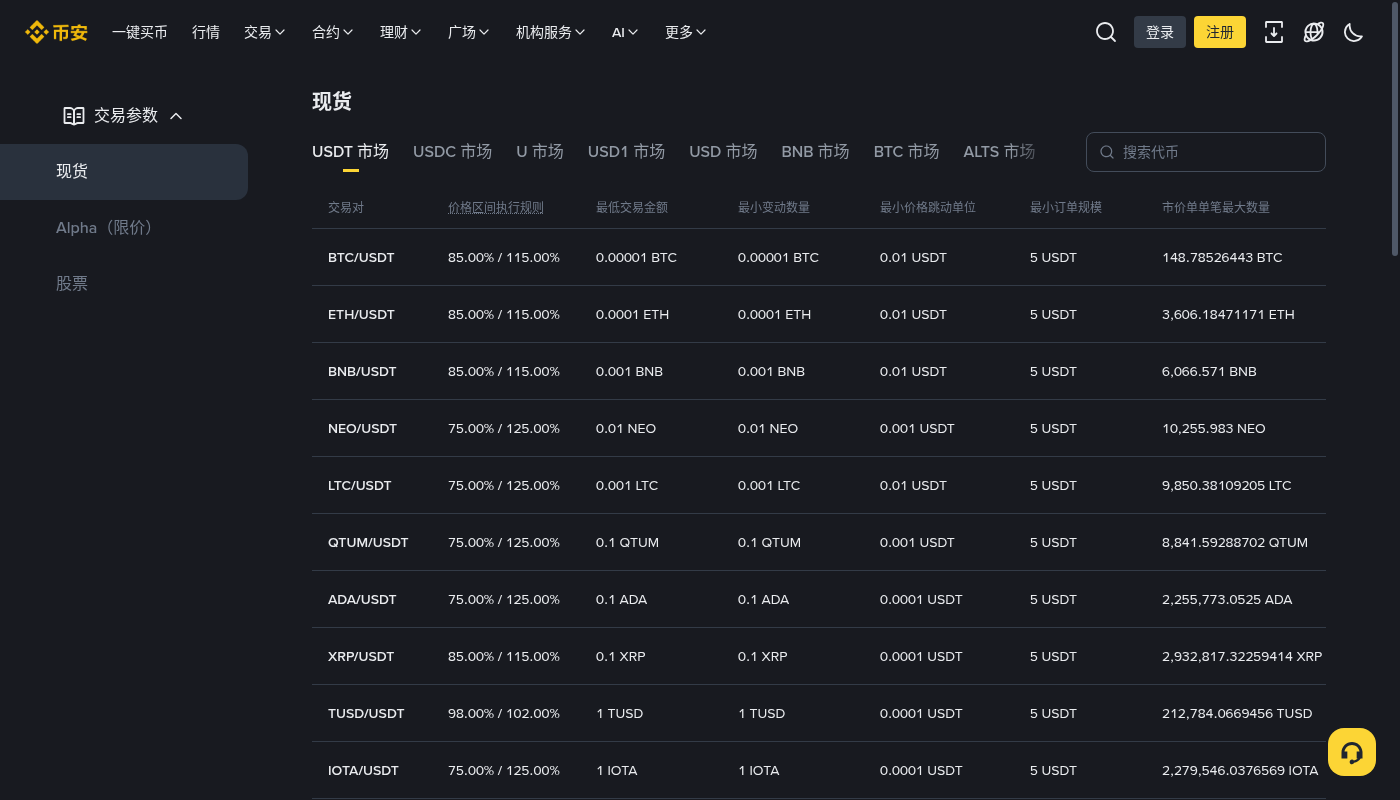Switch to the U 市场 tab
1400x800 pixels.
coord(540,152)
